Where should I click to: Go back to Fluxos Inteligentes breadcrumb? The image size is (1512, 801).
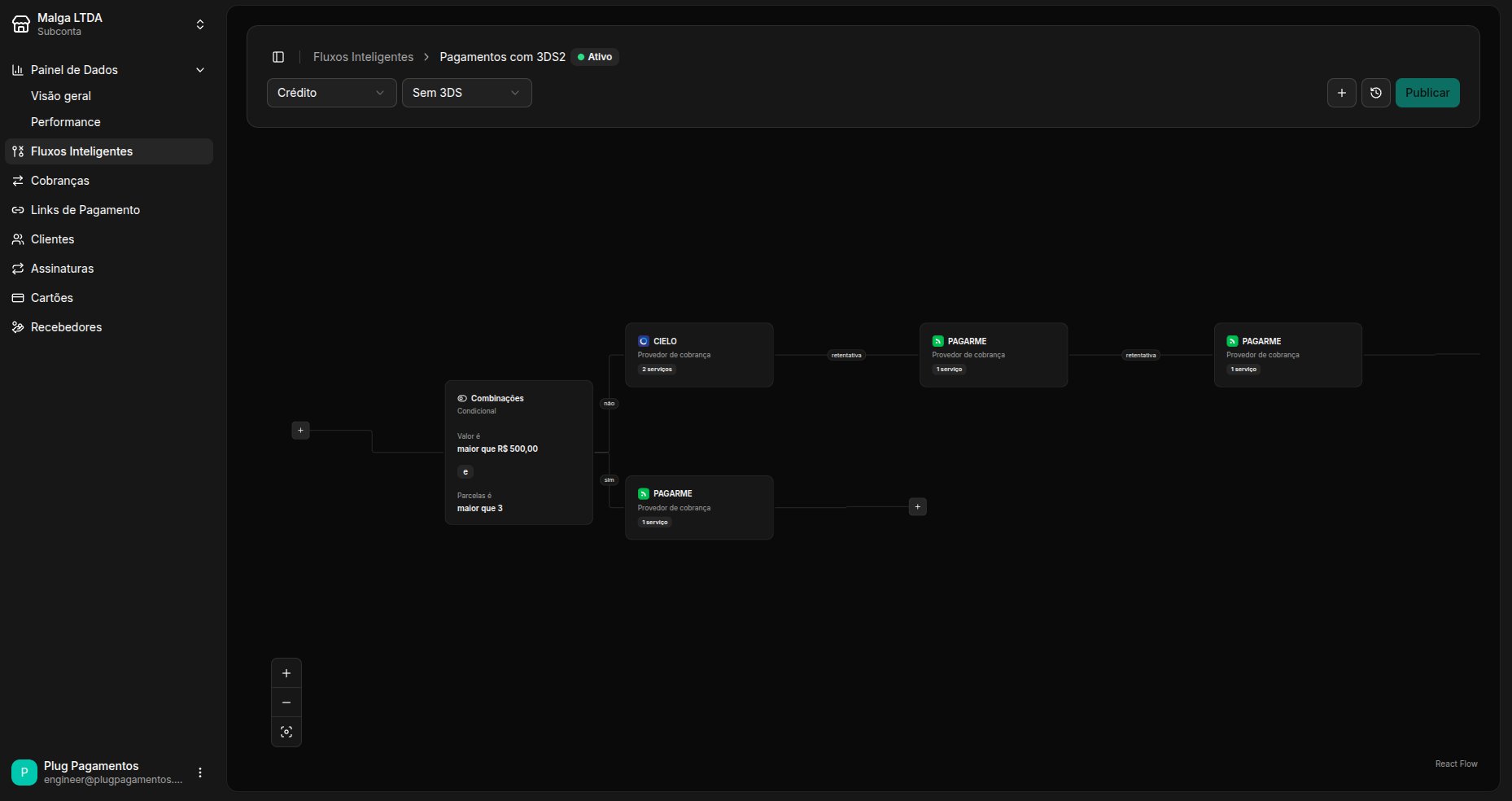[x=363, y=57]
